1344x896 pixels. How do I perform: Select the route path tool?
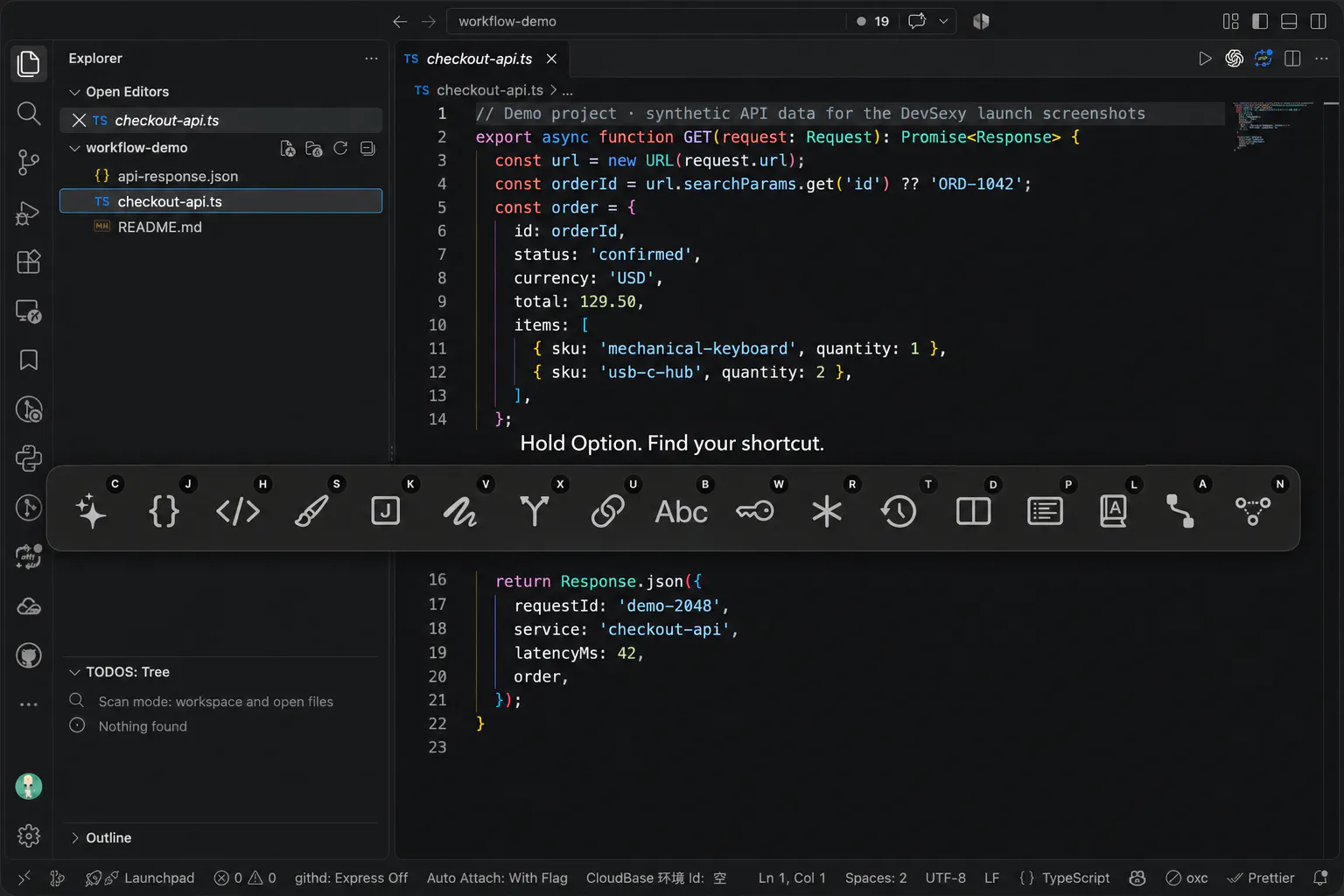click(x=1179, y=511)
